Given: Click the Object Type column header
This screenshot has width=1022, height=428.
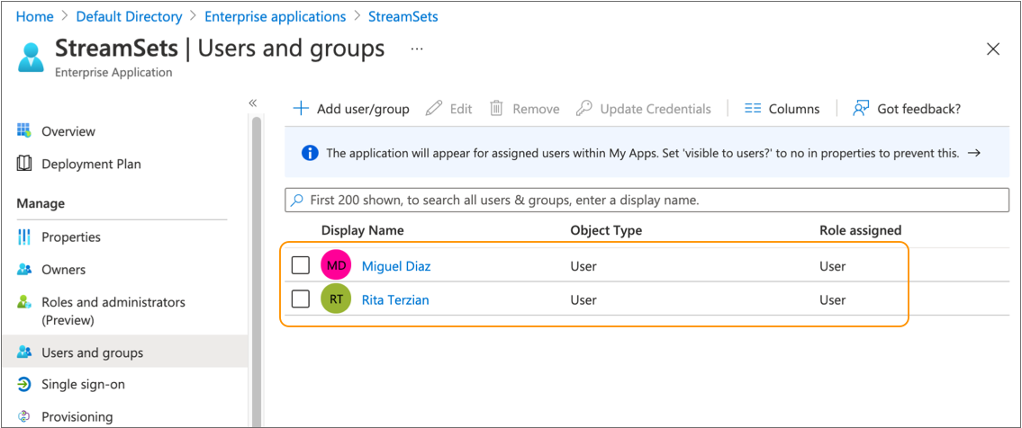Looking at the screenshot, I should click(606, 230).
